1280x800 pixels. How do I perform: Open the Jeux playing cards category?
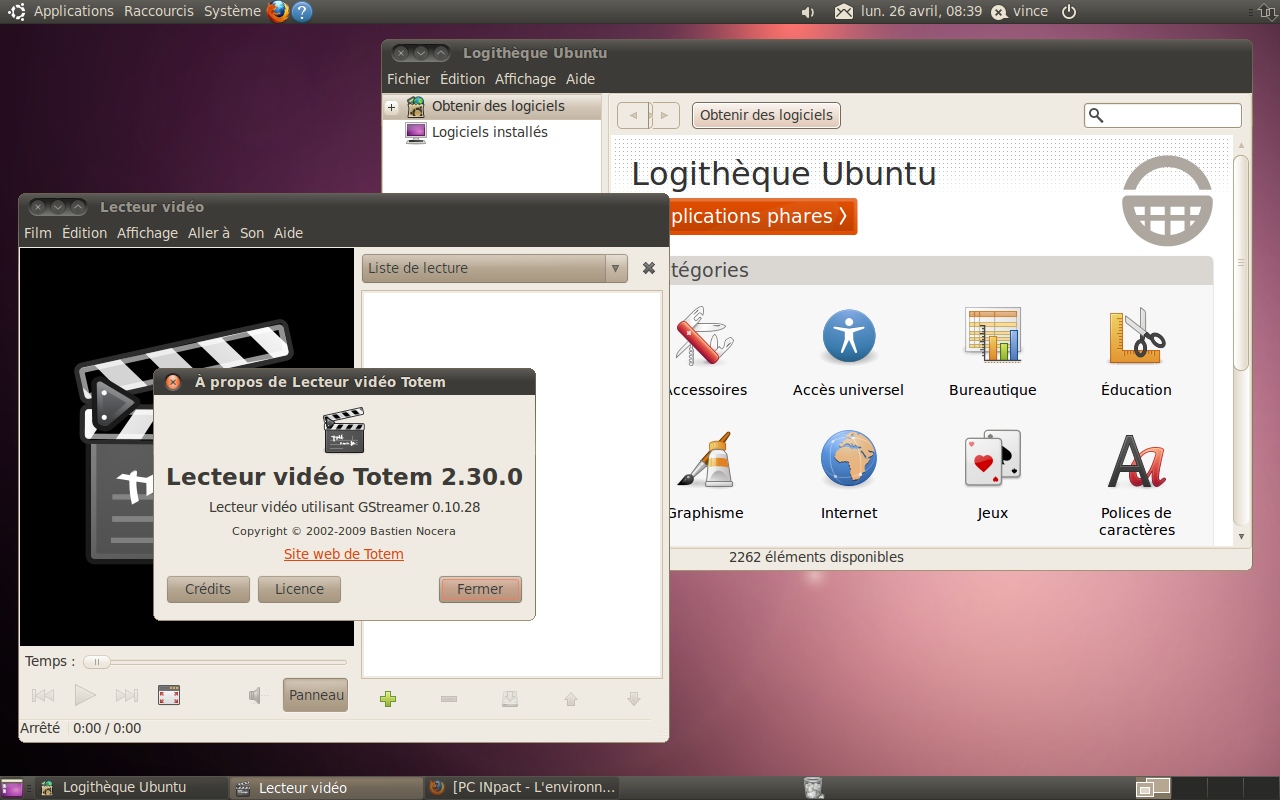[993, 459]
